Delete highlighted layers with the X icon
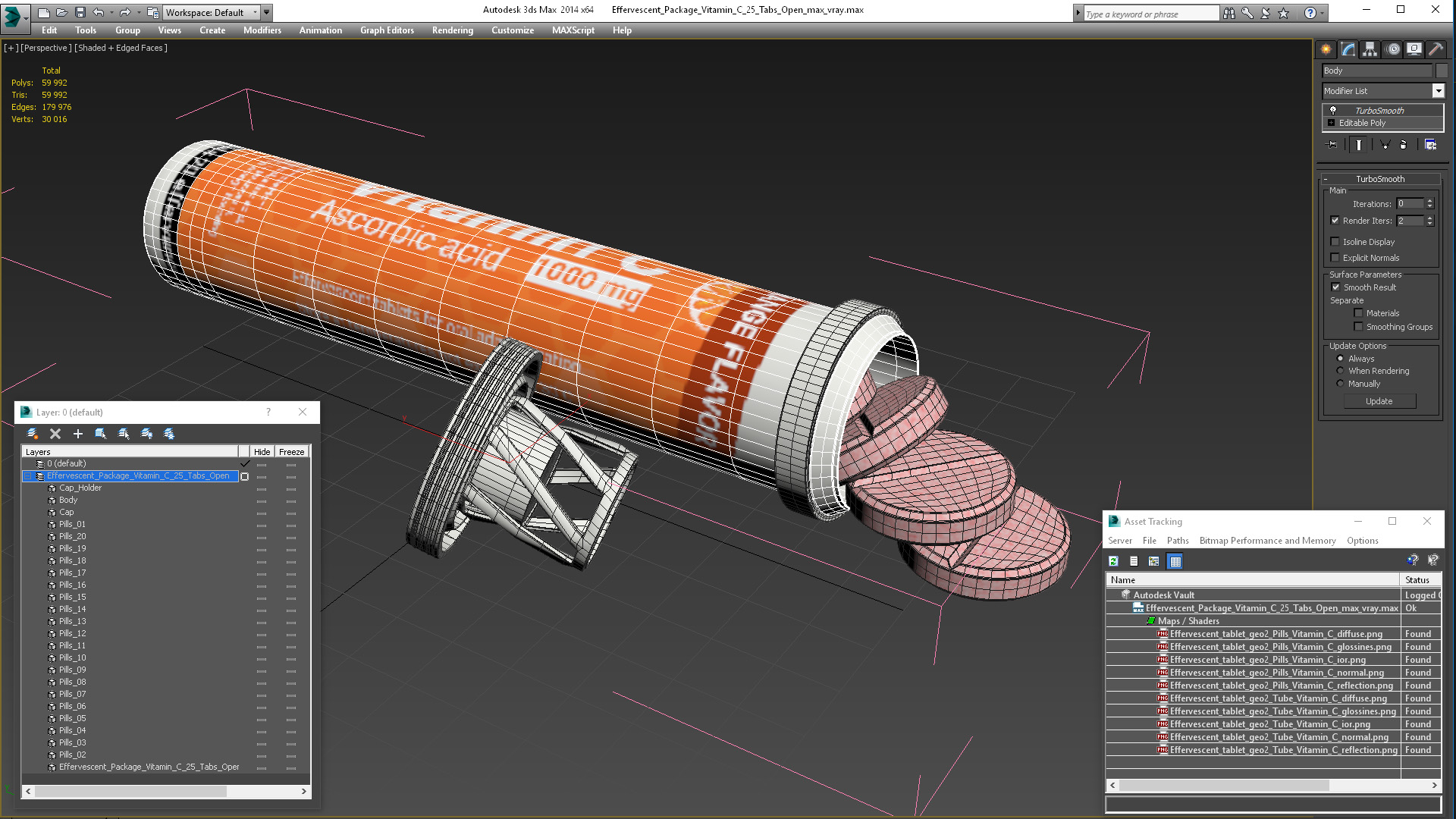 click(55, 434)
